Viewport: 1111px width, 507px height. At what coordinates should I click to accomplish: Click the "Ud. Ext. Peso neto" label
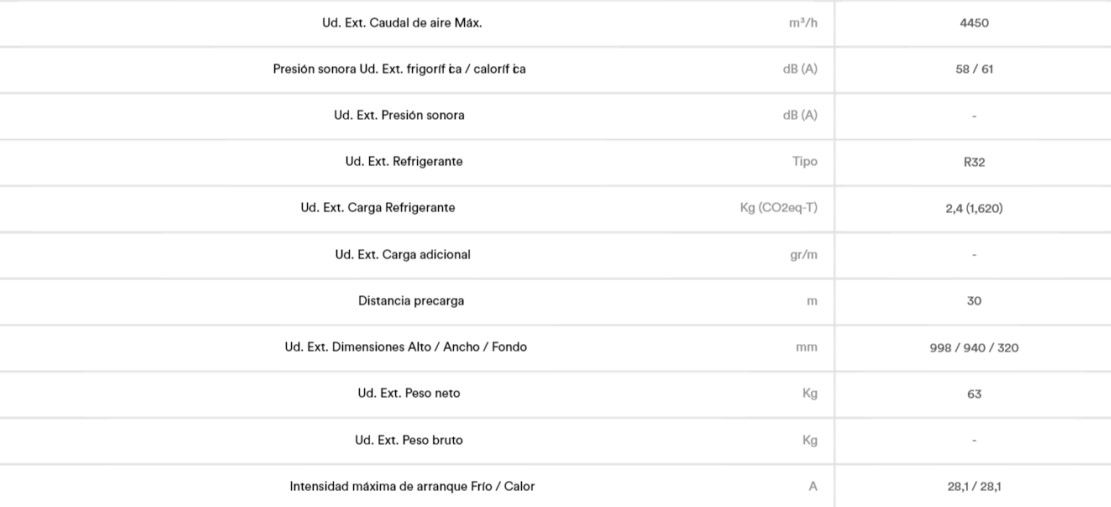click(408, 394)
